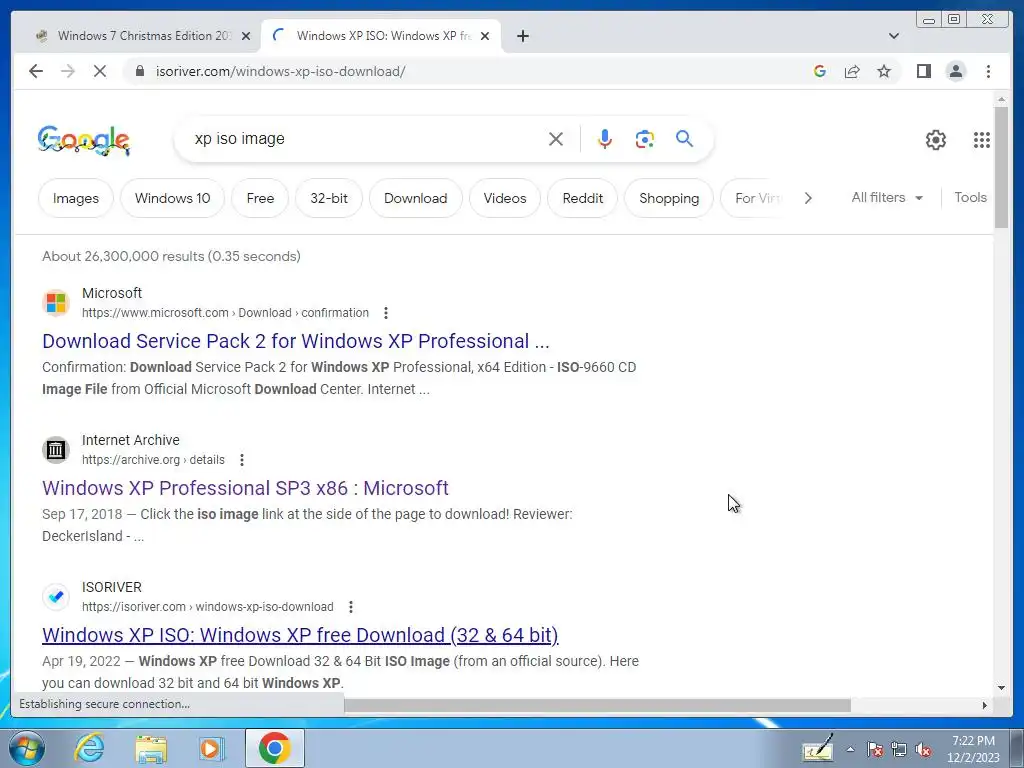Click the Microsoft site favicon

56,303
